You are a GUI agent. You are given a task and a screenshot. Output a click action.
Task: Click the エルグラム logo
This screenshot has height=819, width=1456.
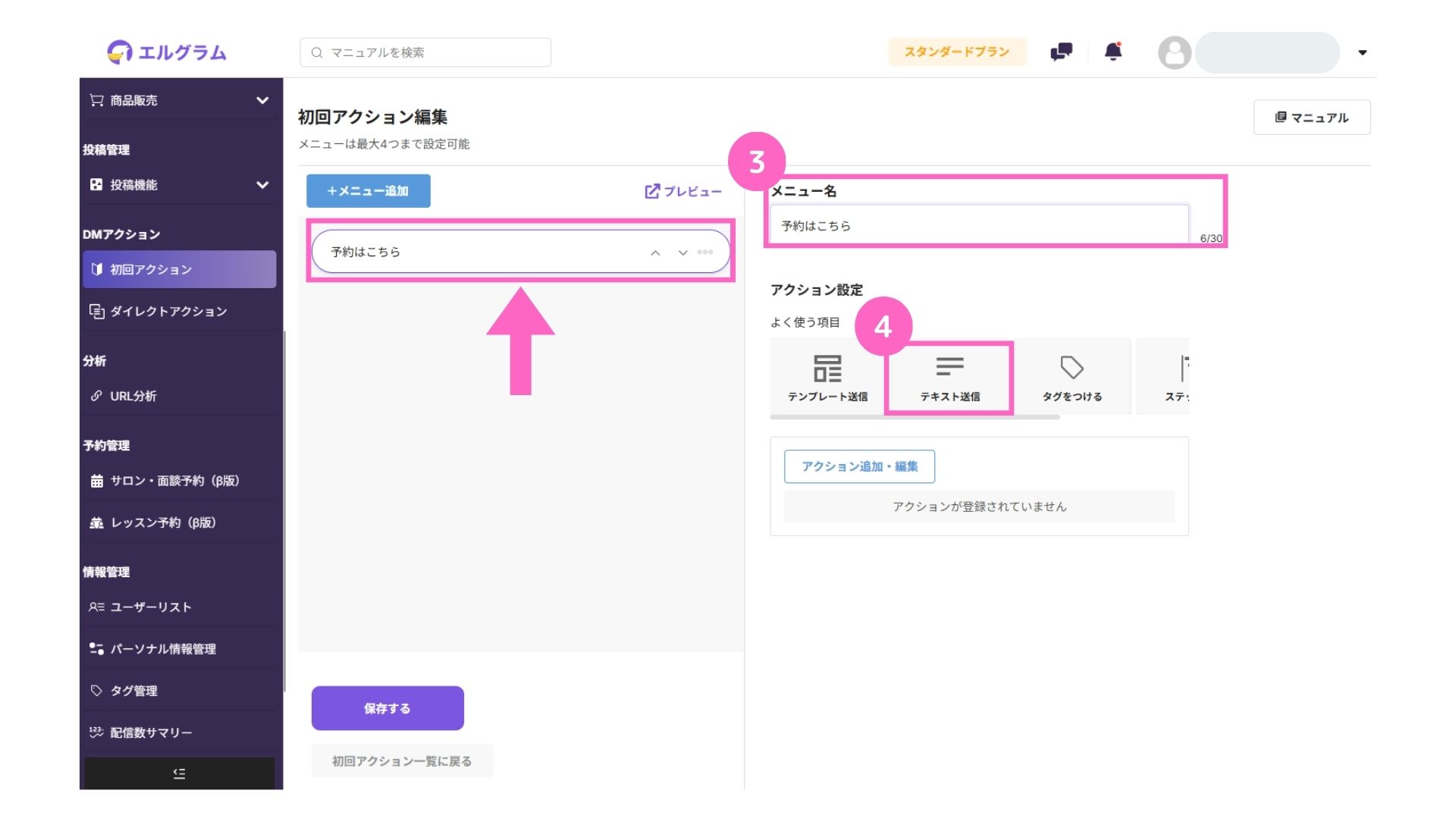tap(167, 52)
